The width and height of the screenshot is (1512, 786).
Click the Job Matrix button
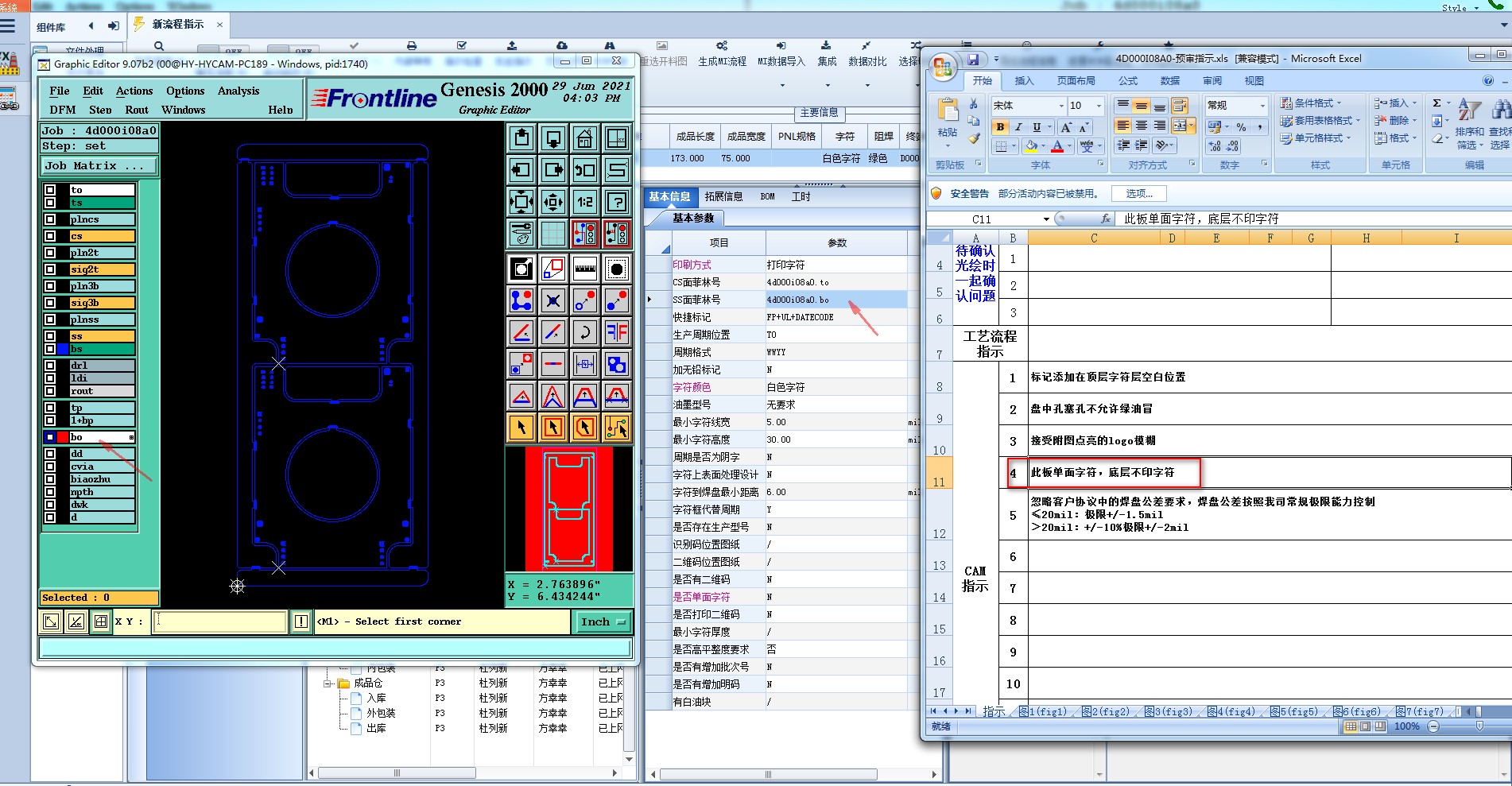pyautogui.click(x=99, y=166)
